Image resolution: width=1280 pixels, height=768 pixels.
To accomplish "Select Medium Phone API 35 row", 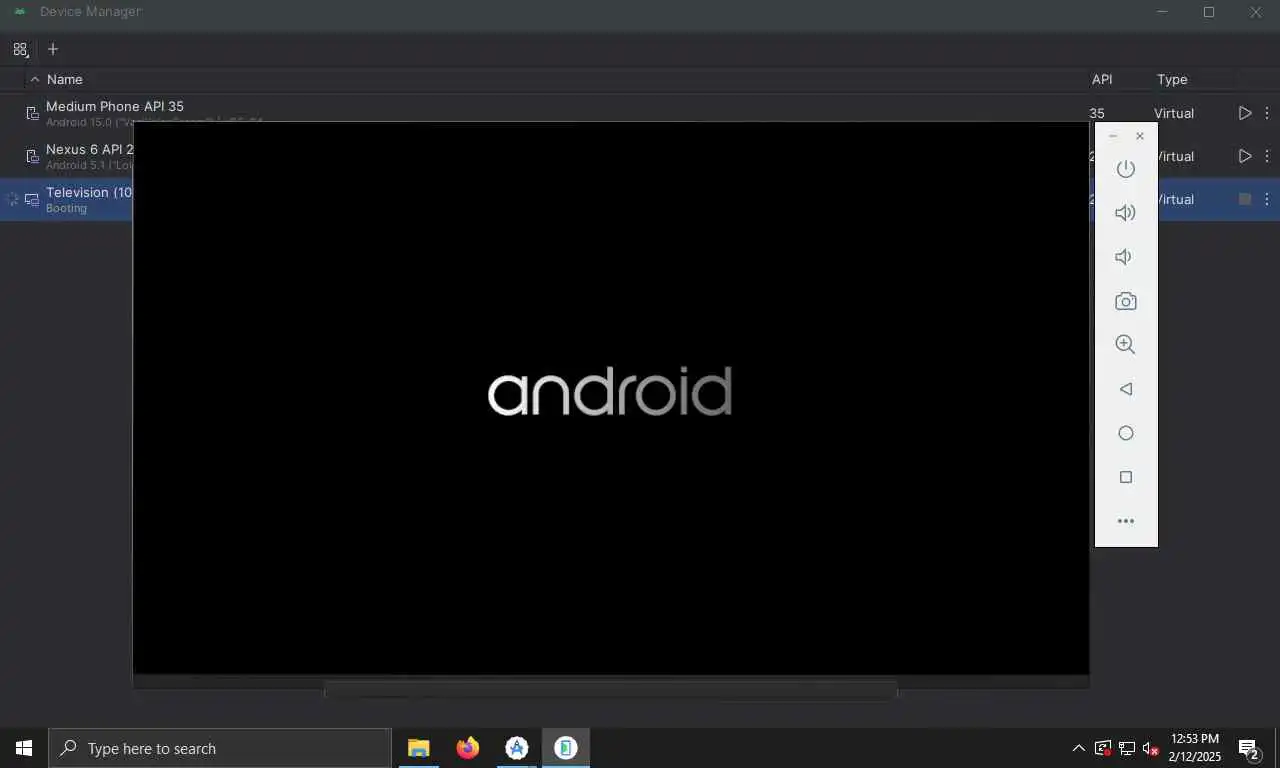I will (x=640, y=113).
